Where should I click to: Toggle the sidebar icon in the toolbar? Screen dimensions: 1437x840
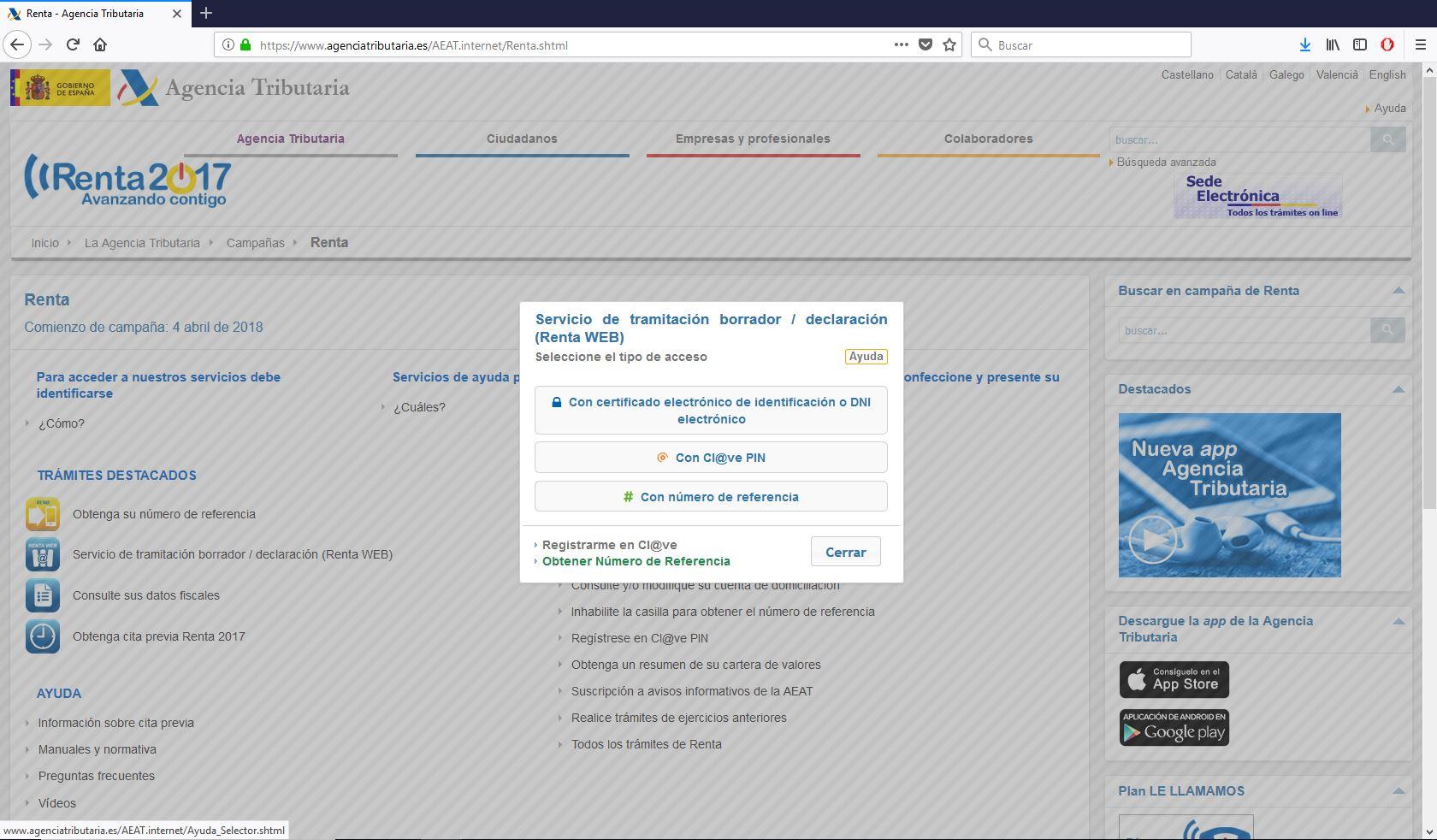tap(1360, 44)
